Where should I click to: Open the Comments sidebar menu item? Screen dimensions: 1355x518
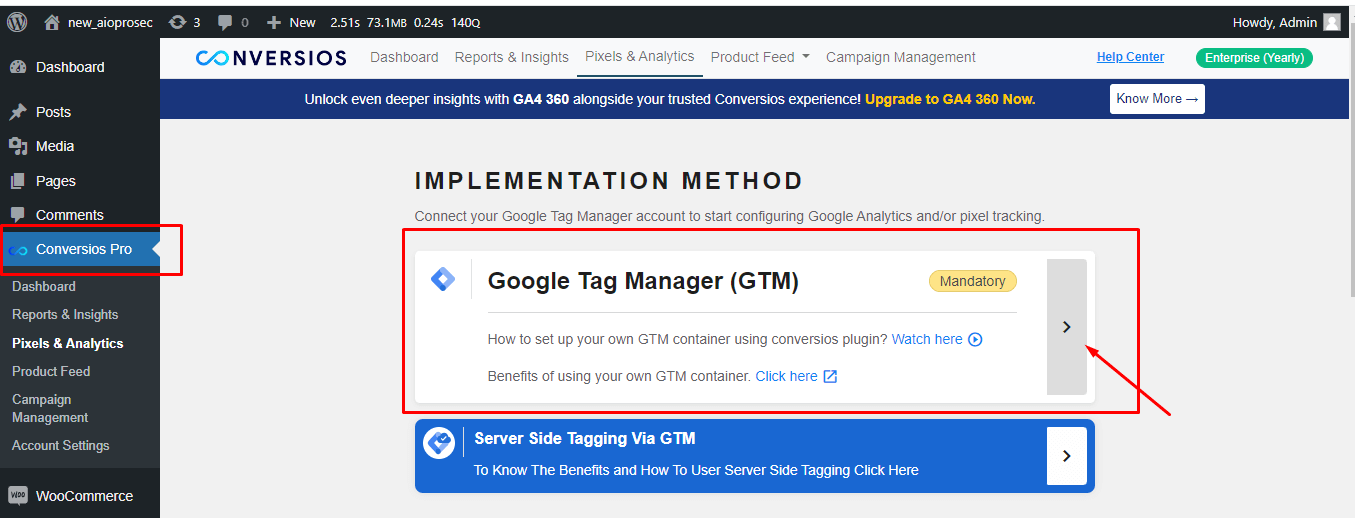click(80, 215)
